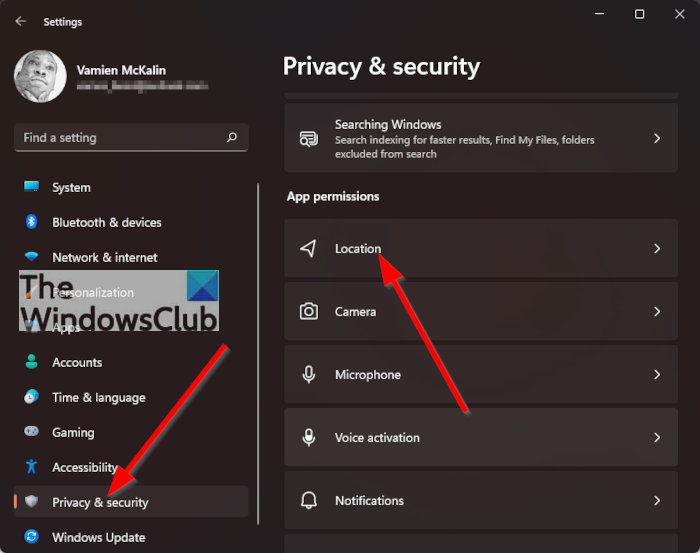Click the Location arrow icon
The image size is (700, 553).
309,248
